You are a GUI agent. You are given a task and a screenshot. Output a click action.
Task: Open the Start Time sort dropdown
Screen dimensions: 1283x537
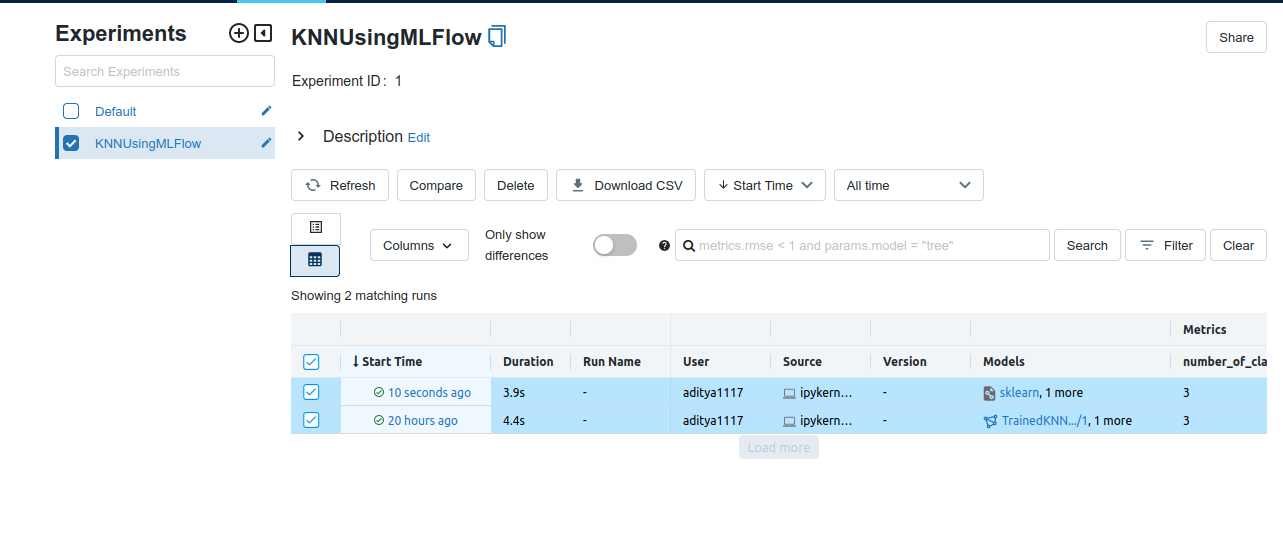click(765, 185)
